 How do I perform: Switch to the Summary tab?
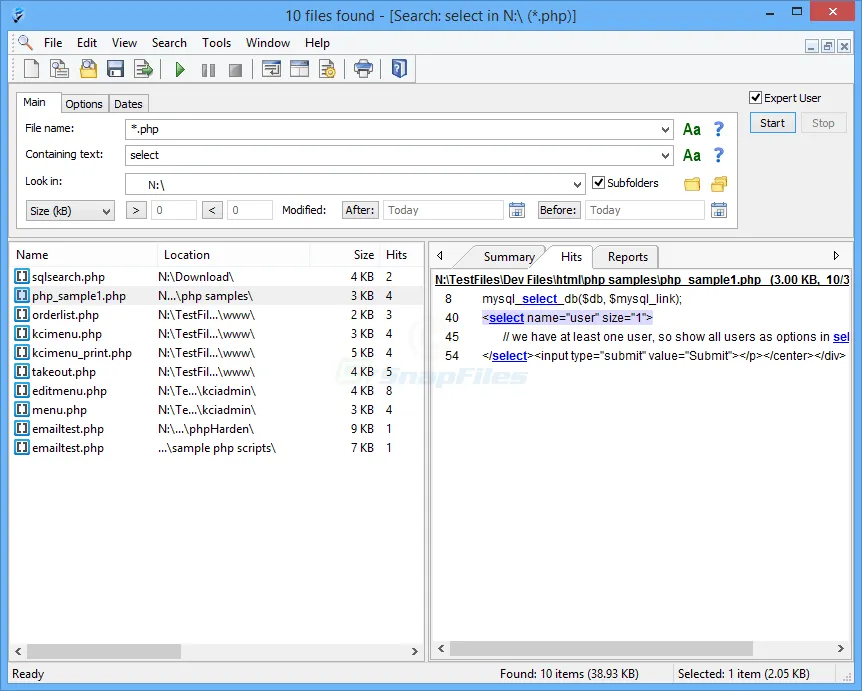click(508, 257)
